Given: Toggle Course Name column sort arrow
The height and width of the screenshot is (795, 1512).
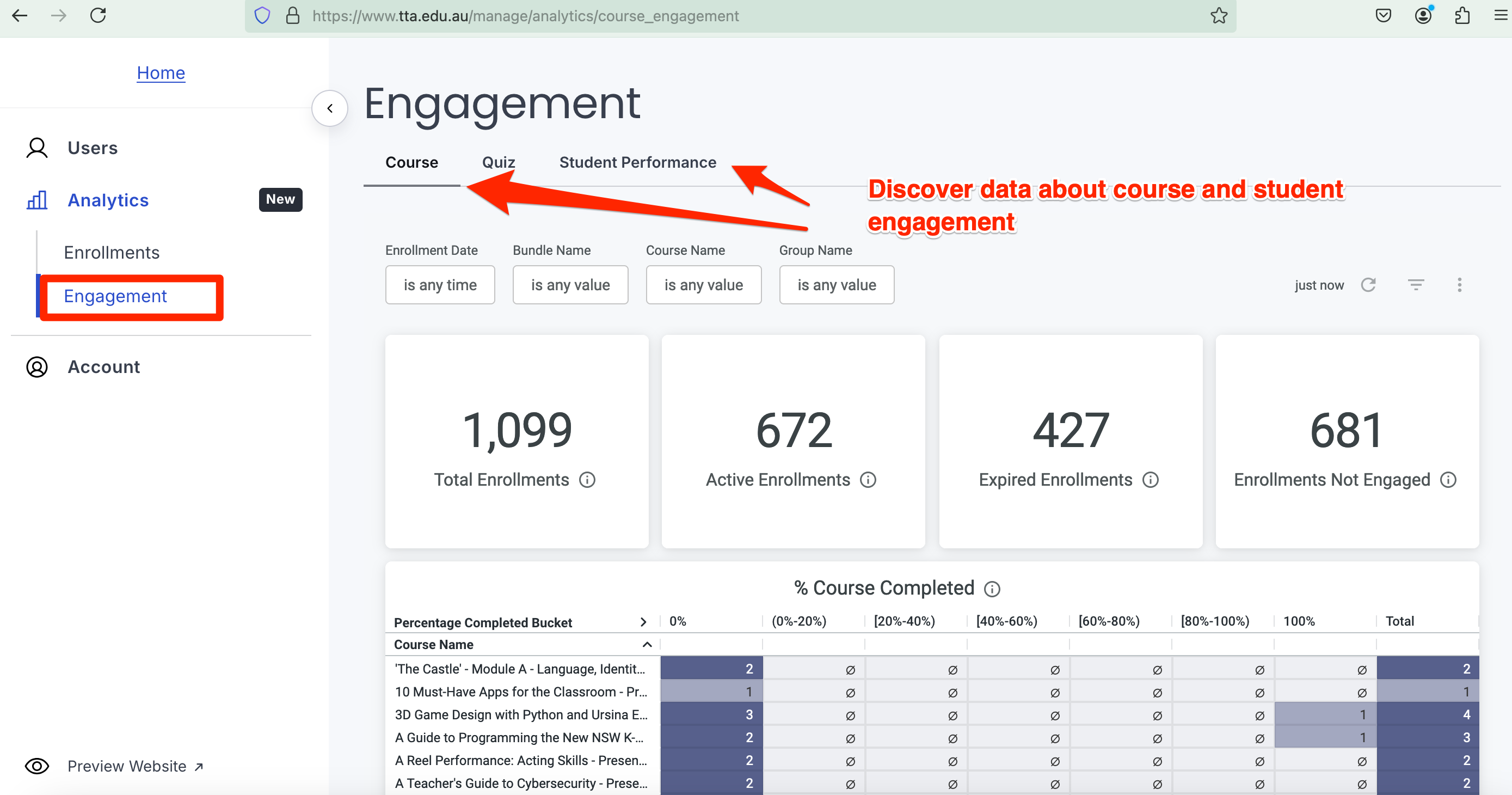Looking at the screenshot, I should pos(647,644).
